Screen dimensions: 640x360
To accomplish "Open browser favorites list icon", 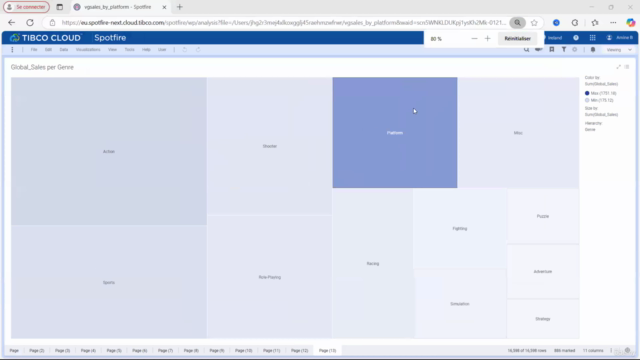I will [x=595, y=22].
